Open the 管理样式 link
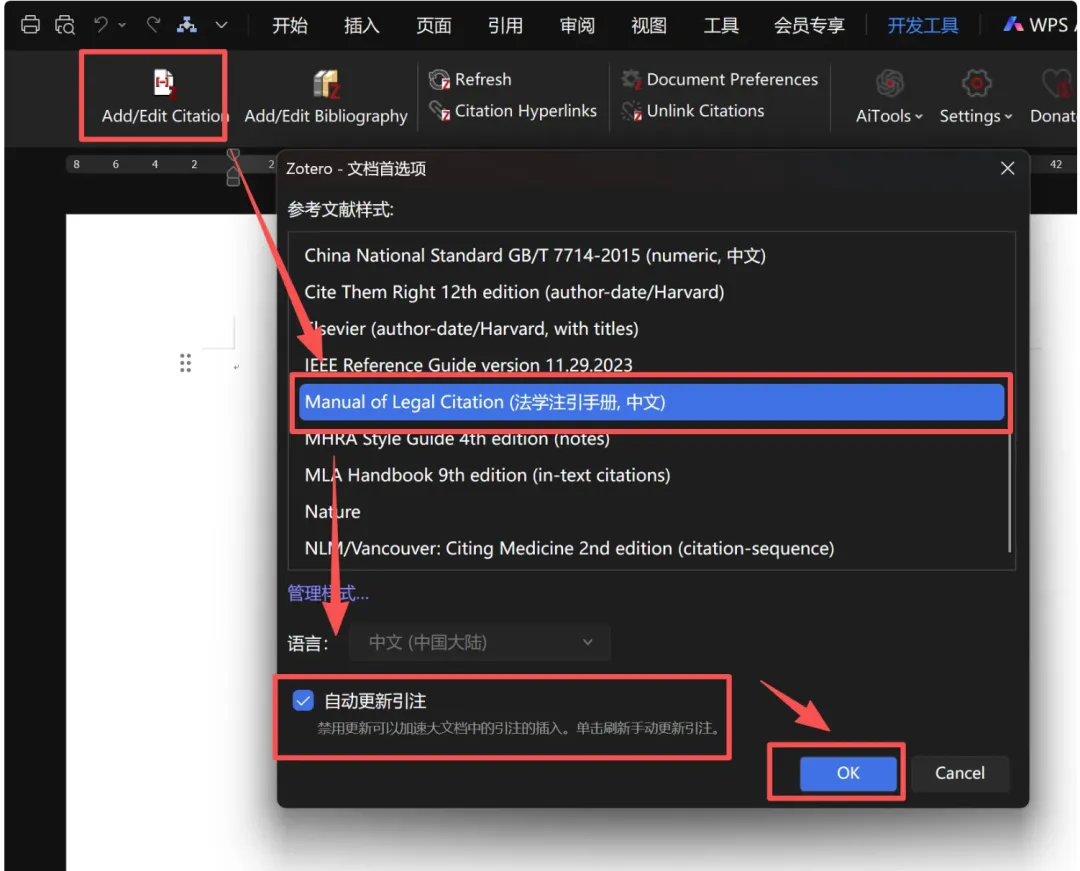Viewport: 1080px width, 871px height. tap(328, 593)
